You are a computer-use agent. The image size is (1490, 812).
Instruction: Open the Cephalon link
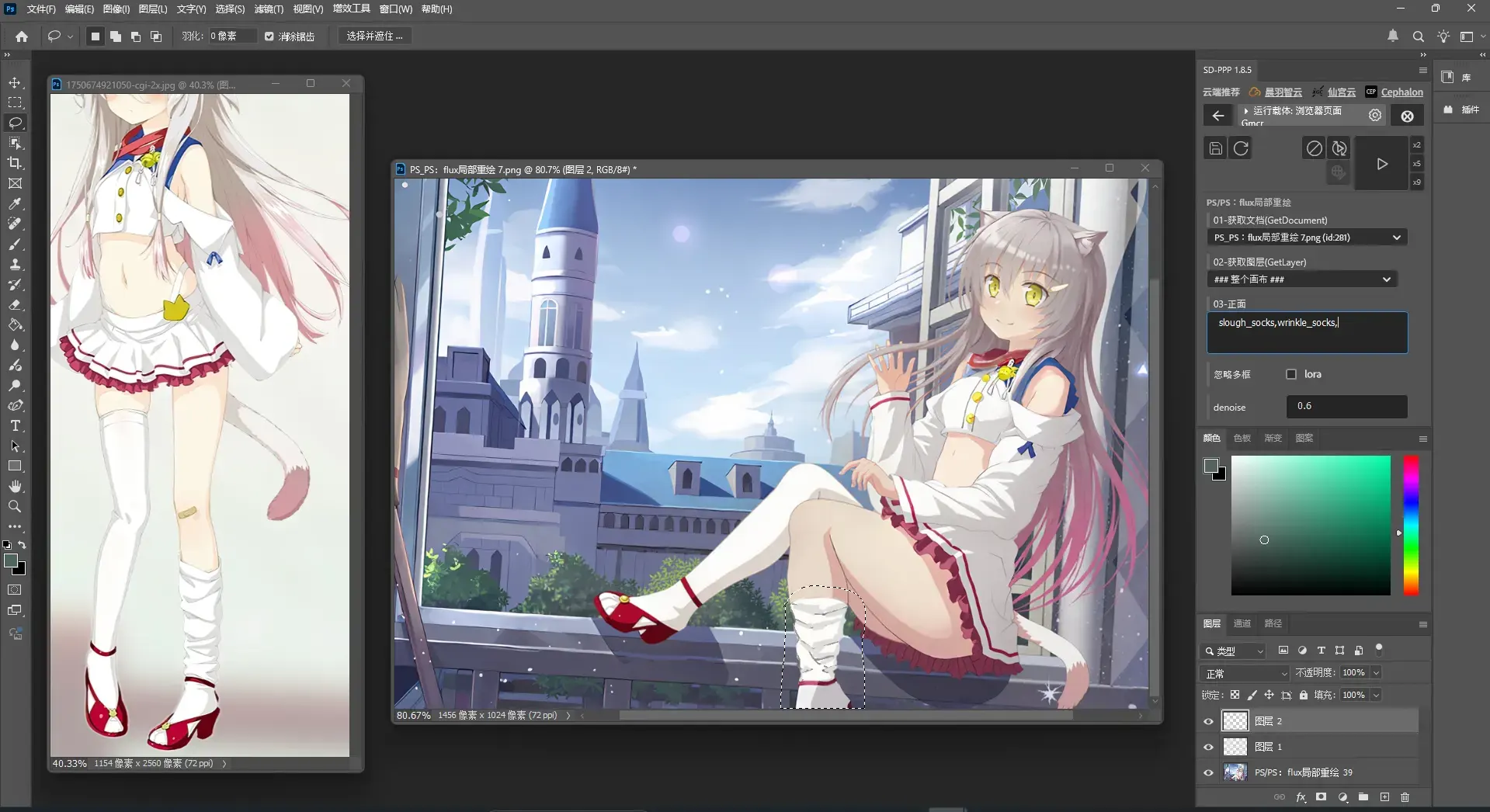(1401, 92)
